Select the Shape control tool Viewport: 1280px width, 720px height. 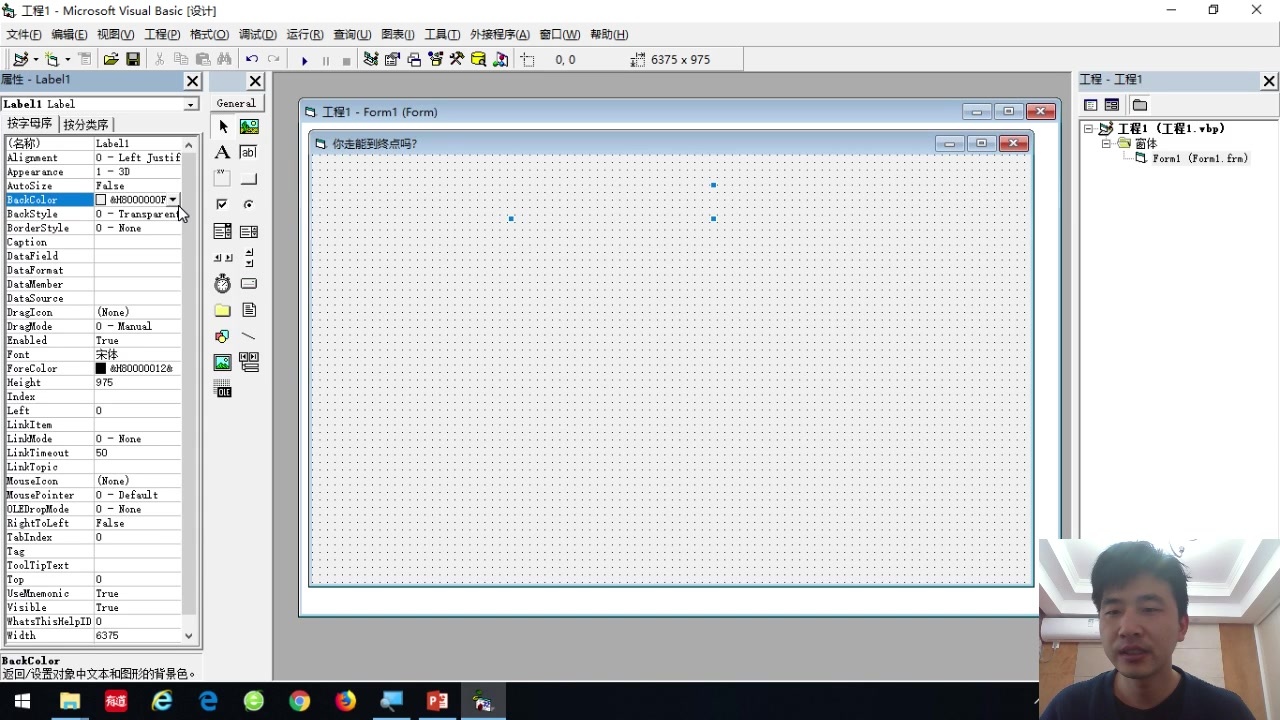coord(223,336)
